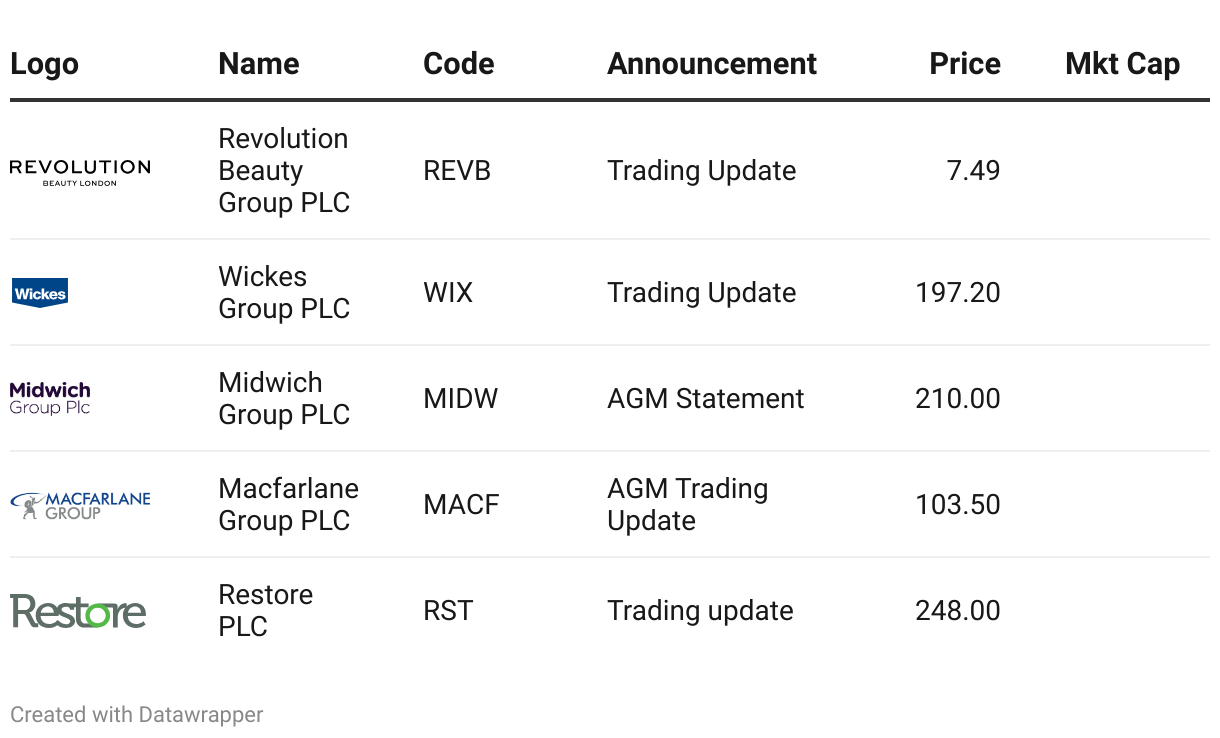Sort by the Price column header
Screen dimensions: 1220x738
pyautogui.click(x=964, y=64)
